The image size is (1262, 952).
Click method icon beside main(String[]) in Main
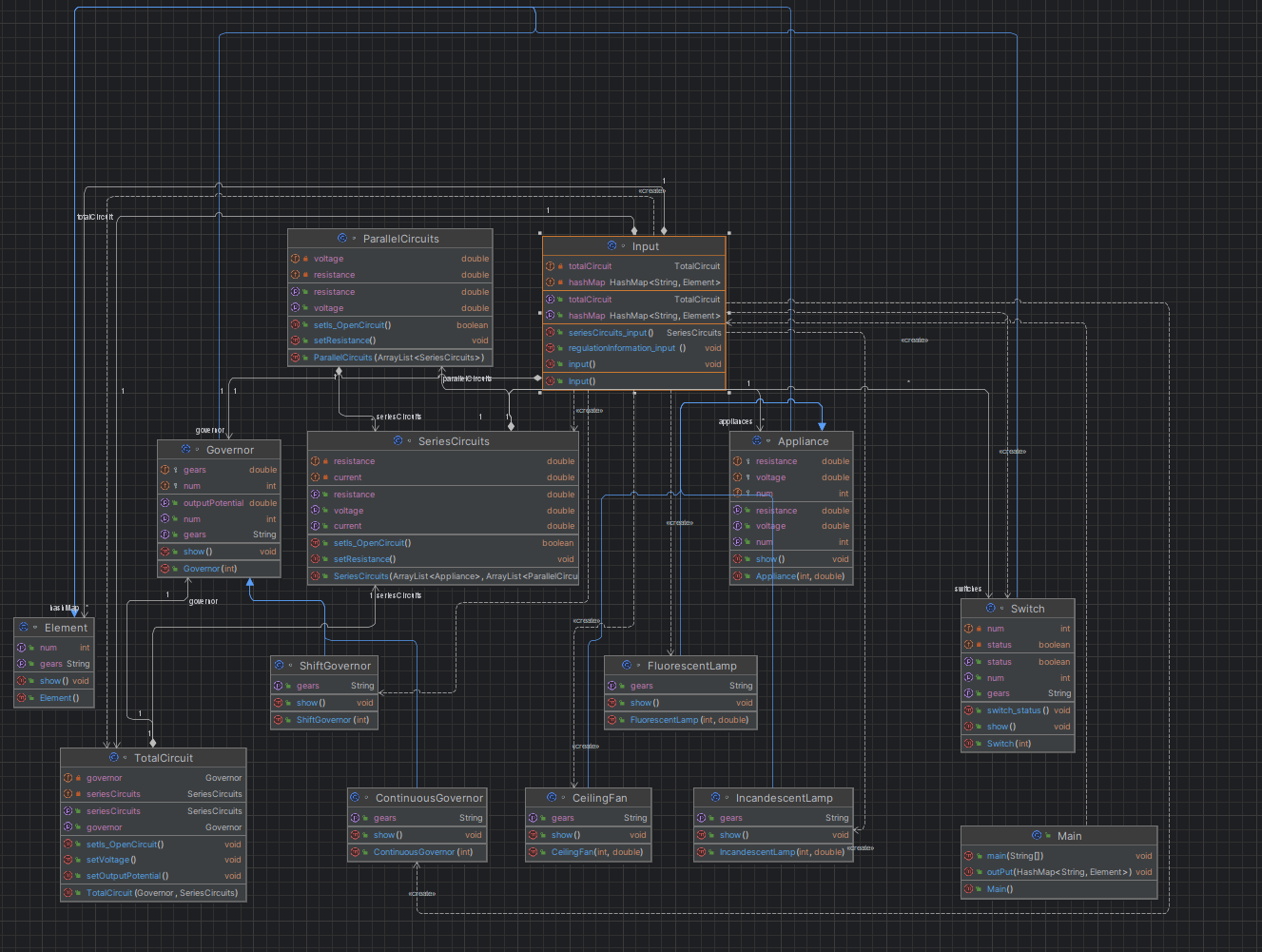(x=968, y=855)
